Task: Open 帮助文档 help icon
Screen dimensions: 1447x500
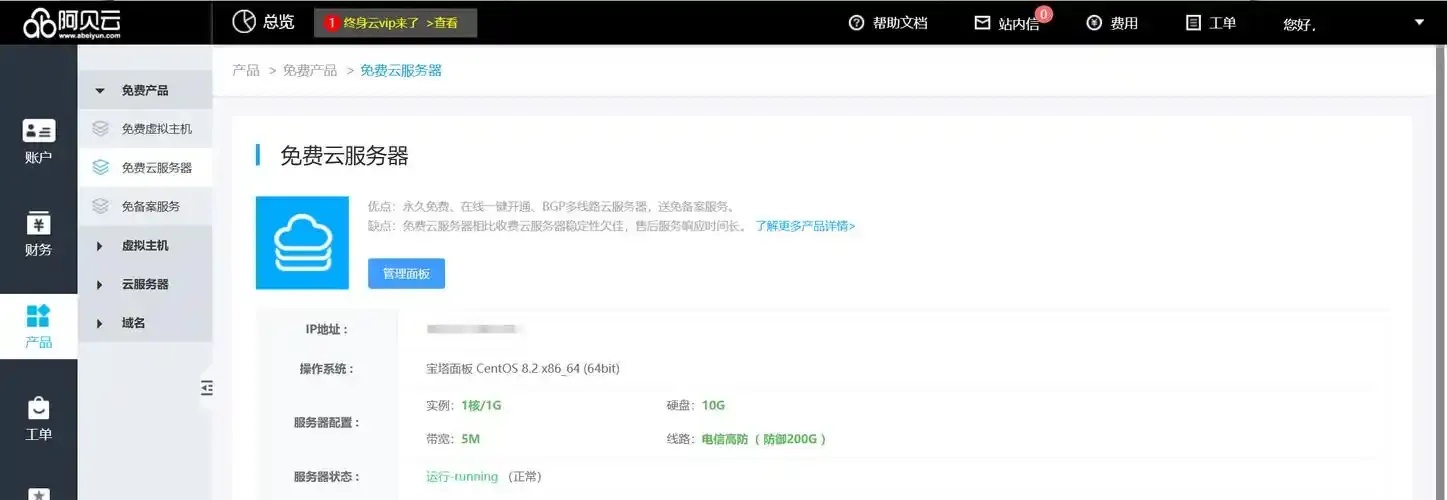Action: tap(856, 22)
